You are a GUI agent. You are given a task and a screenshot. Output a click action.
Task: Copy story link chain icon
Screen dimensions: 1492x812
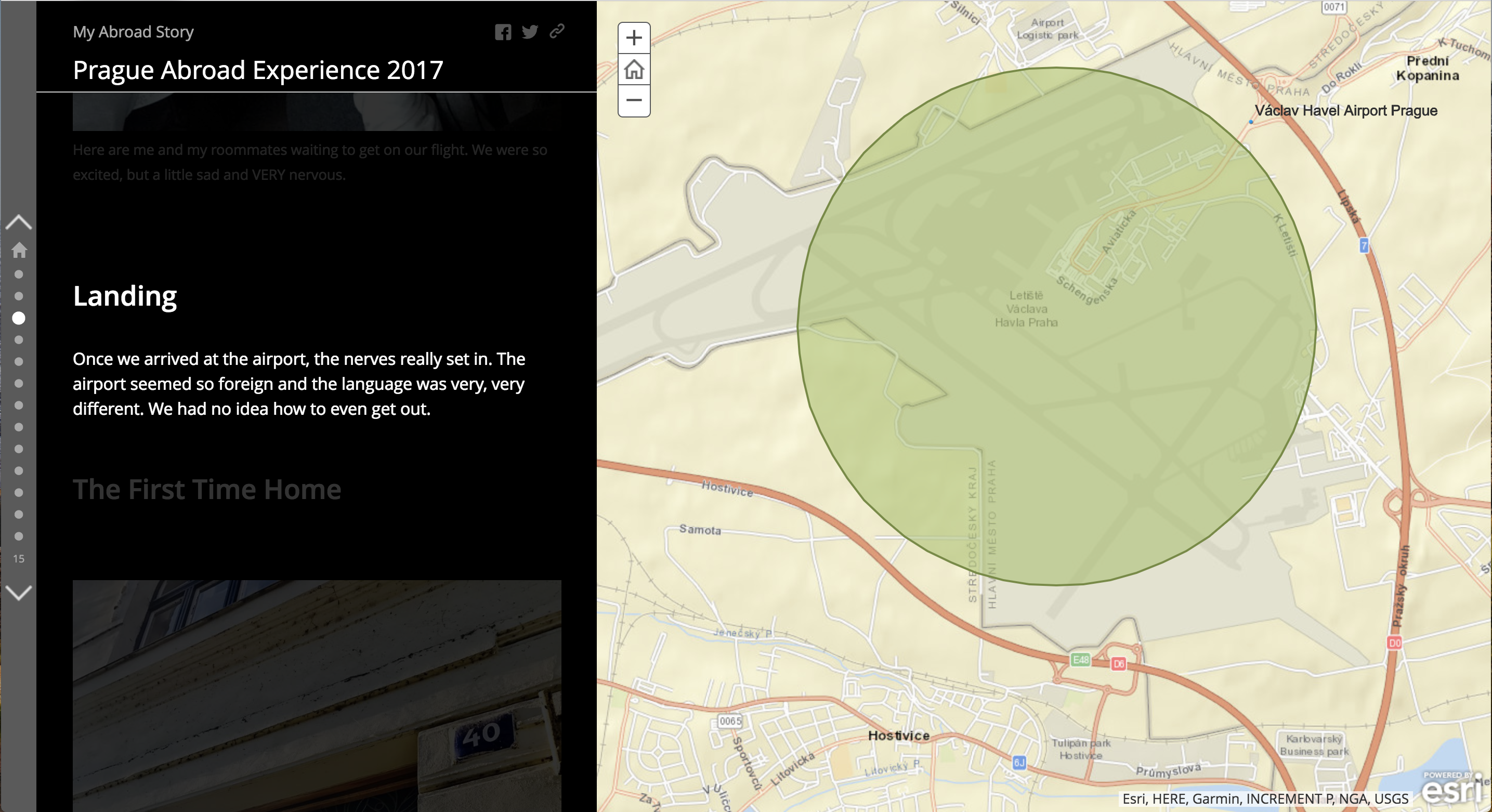pos(557,31)
